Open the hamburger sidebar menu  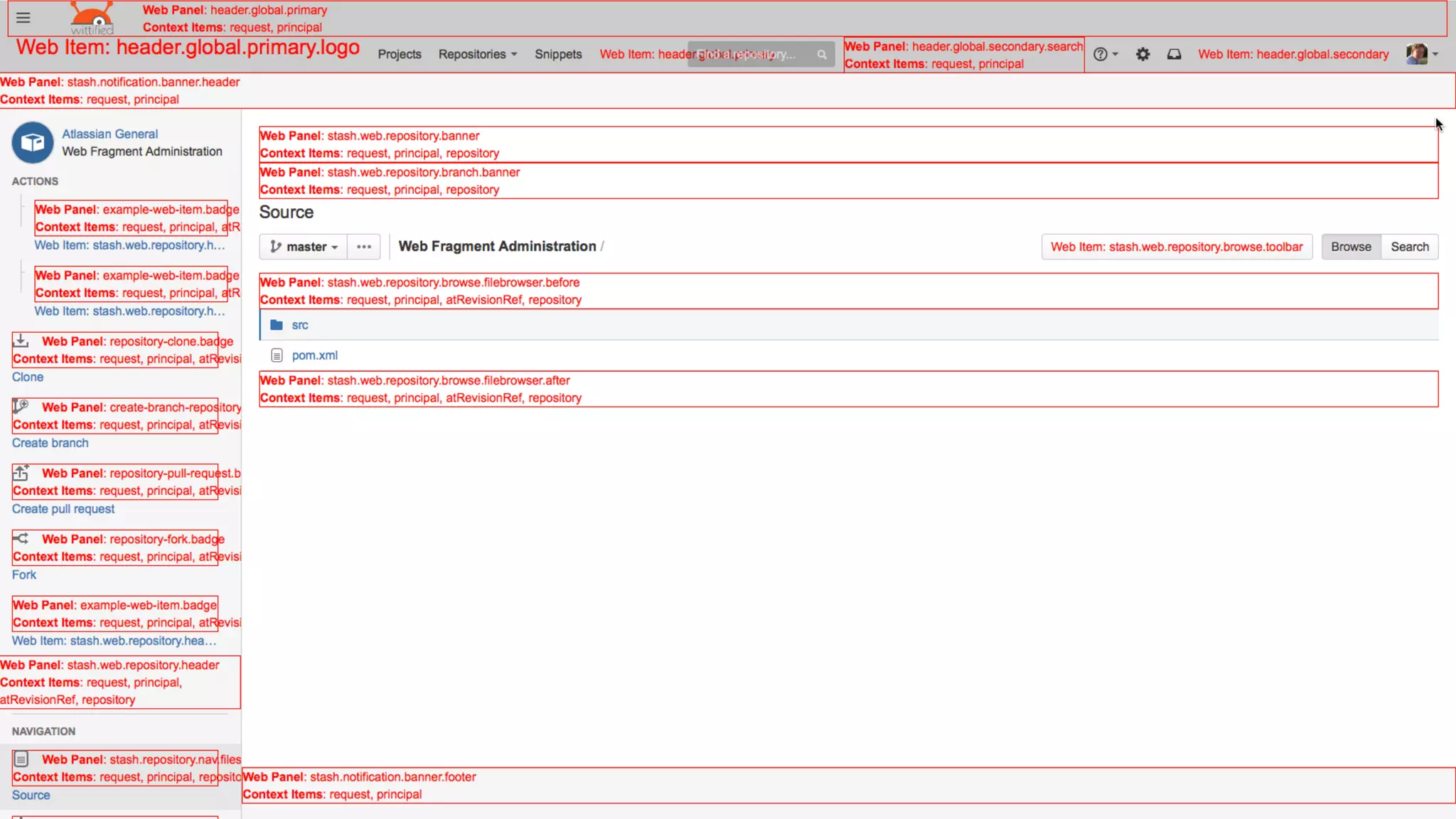pos(23,18)
